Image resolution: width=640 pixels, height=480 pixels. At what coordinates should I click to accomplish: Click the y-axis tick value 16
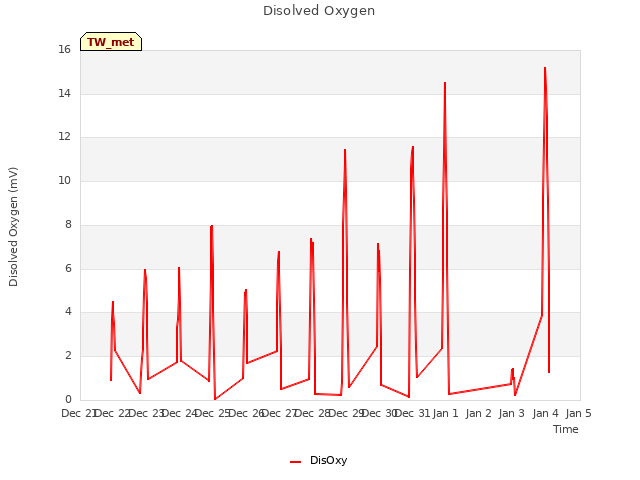64,50
